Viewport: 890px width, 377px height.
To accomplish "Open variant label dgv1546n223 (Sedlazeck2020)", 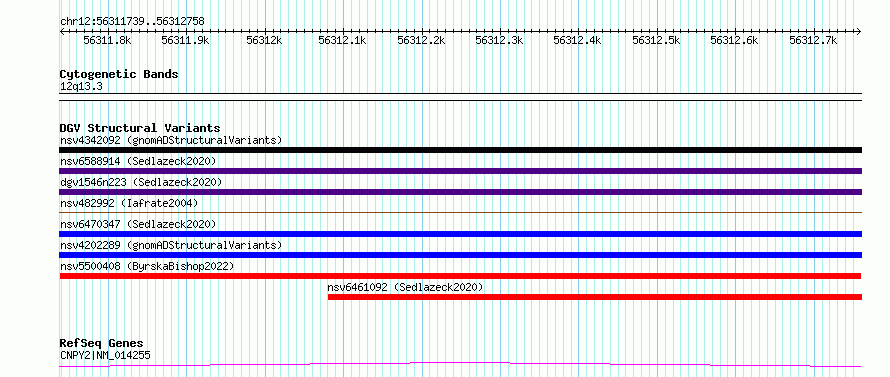I will [141, 182].
